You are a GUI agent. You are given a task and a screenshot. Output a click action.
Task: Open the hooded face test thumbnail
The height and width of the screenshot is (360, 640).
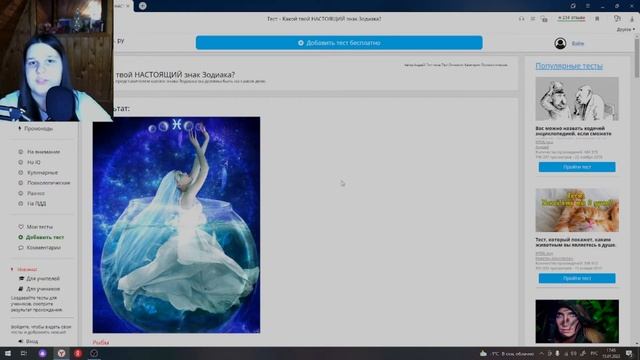coord(577,322)
